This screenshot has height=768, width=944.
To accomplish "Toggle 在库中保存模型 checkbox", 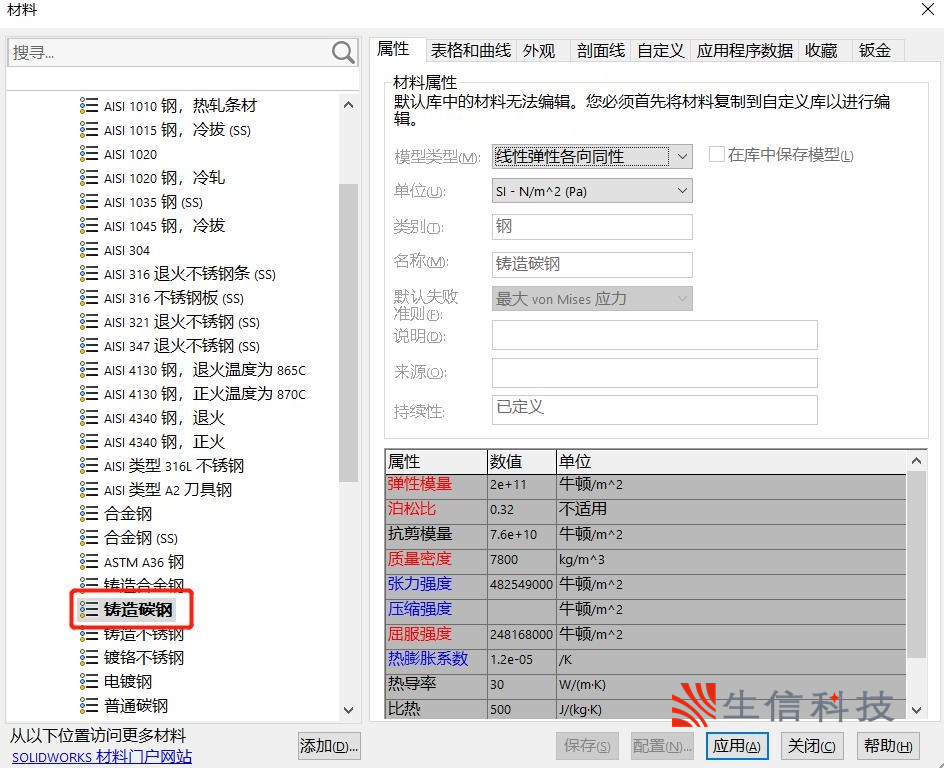I will pos(716,154).
